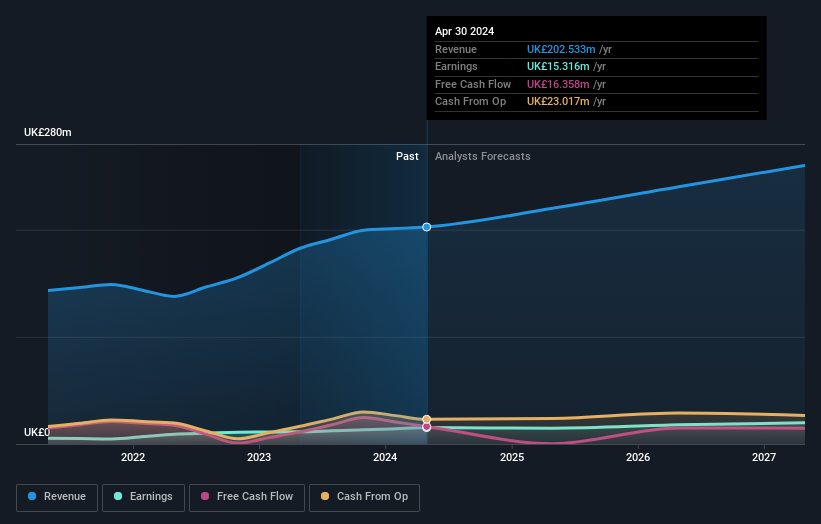Click the Free Cash Flow label in tooltip
This screenshot has height=524, width=821.
[x=473, y=84]
